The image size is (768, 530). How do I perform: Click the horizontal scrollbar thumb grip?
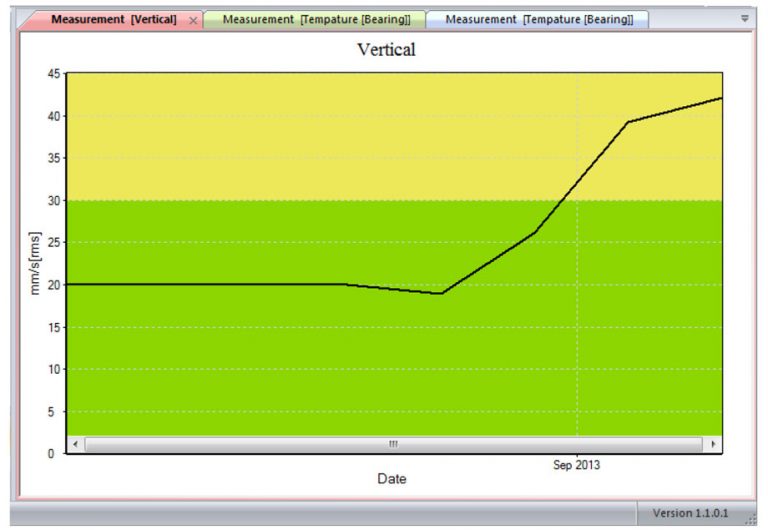(393, 443)
